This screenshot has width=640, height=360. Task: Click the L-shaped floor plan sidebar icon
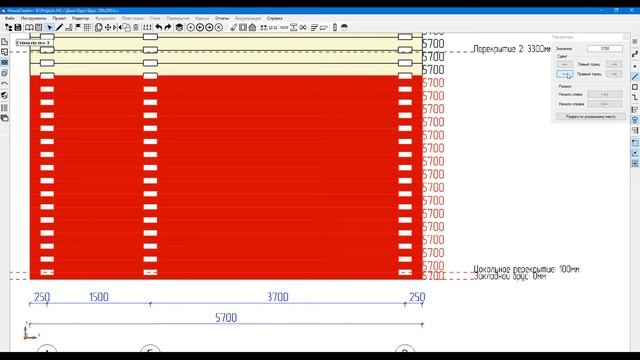4,42
